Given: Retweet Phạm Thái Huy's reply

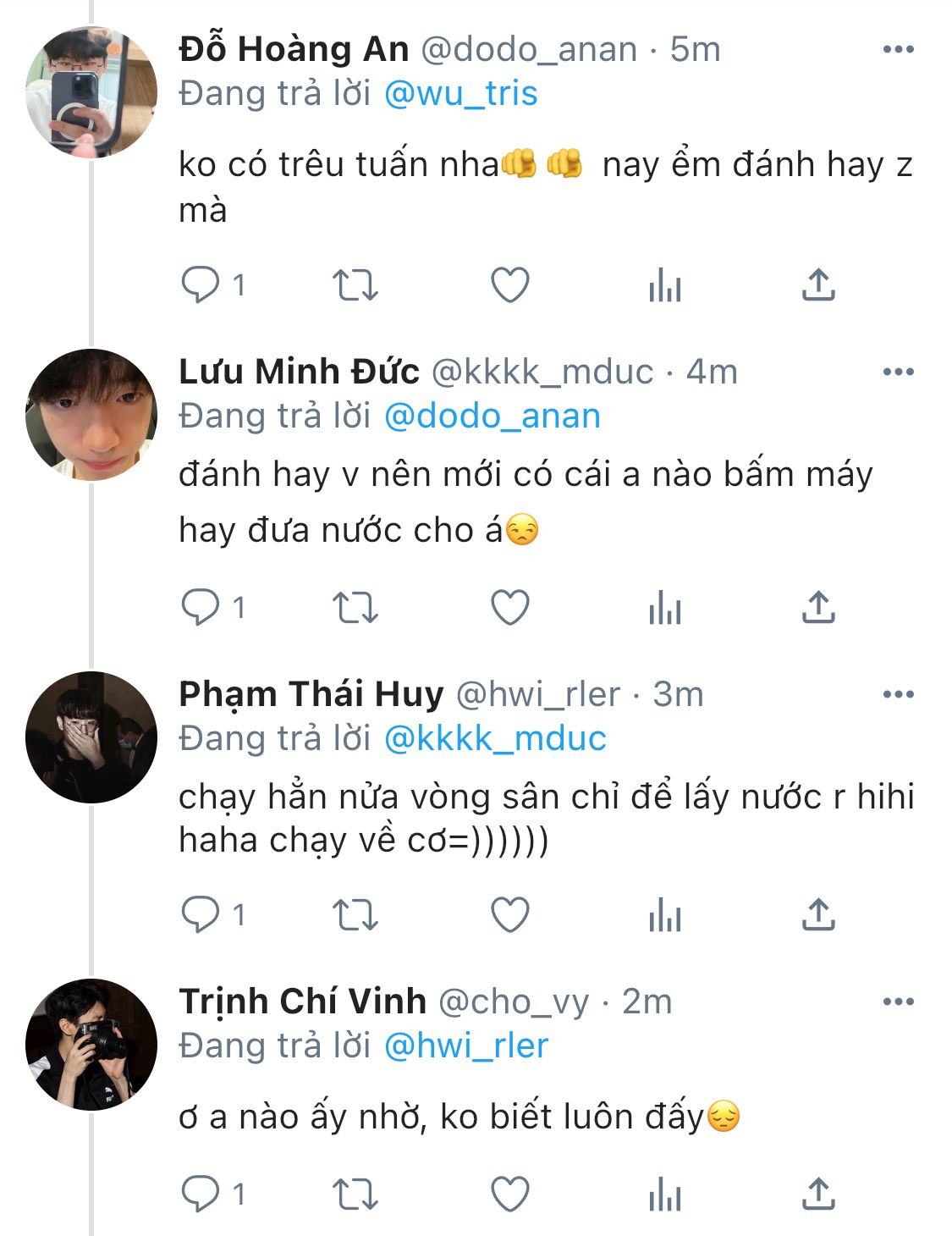Looking at the screenshot, I should click(355, 915).
